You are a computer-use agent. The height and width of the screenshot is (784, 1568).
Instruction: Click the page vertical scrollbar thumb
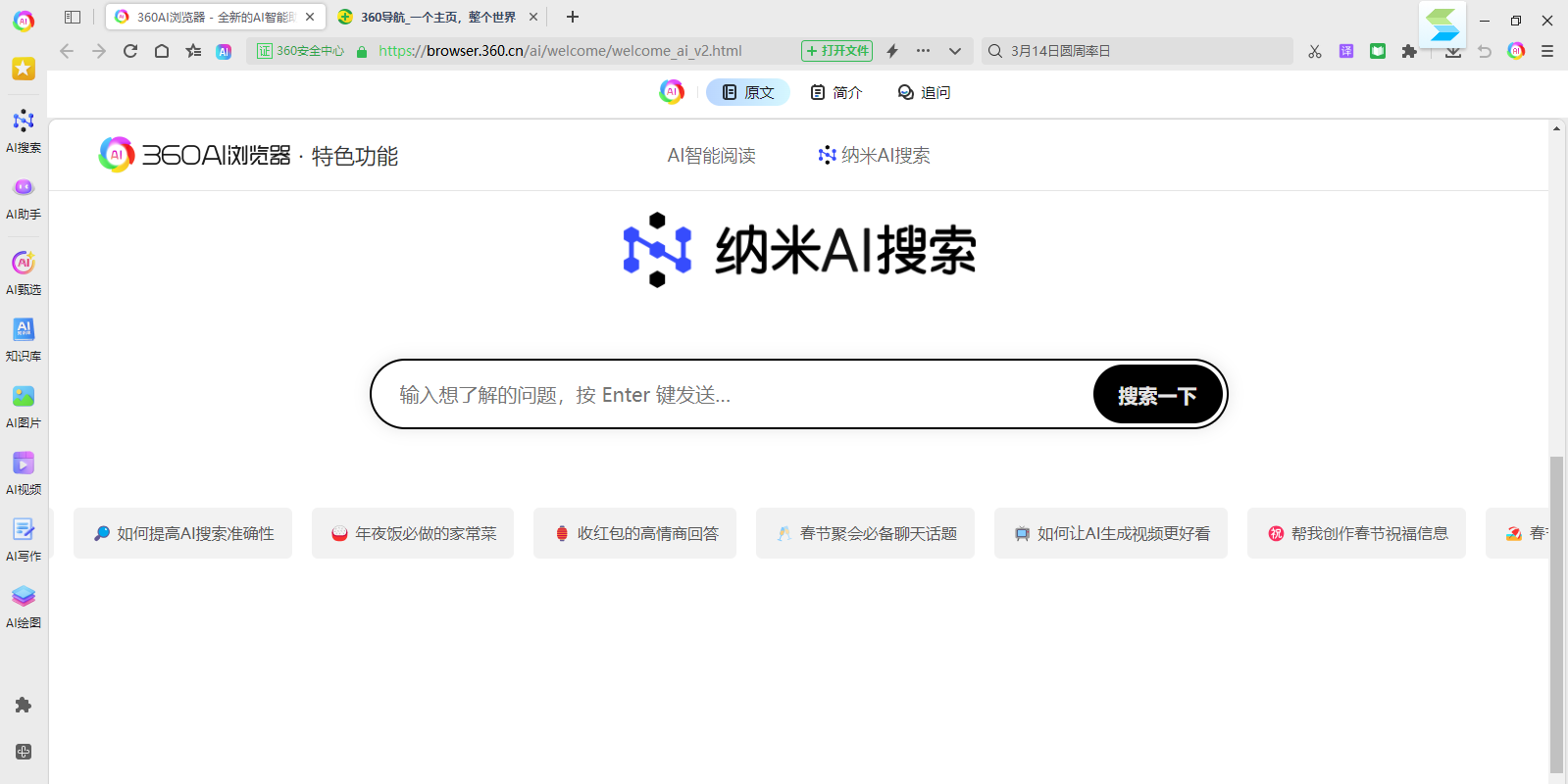(x=1556, y=614)
